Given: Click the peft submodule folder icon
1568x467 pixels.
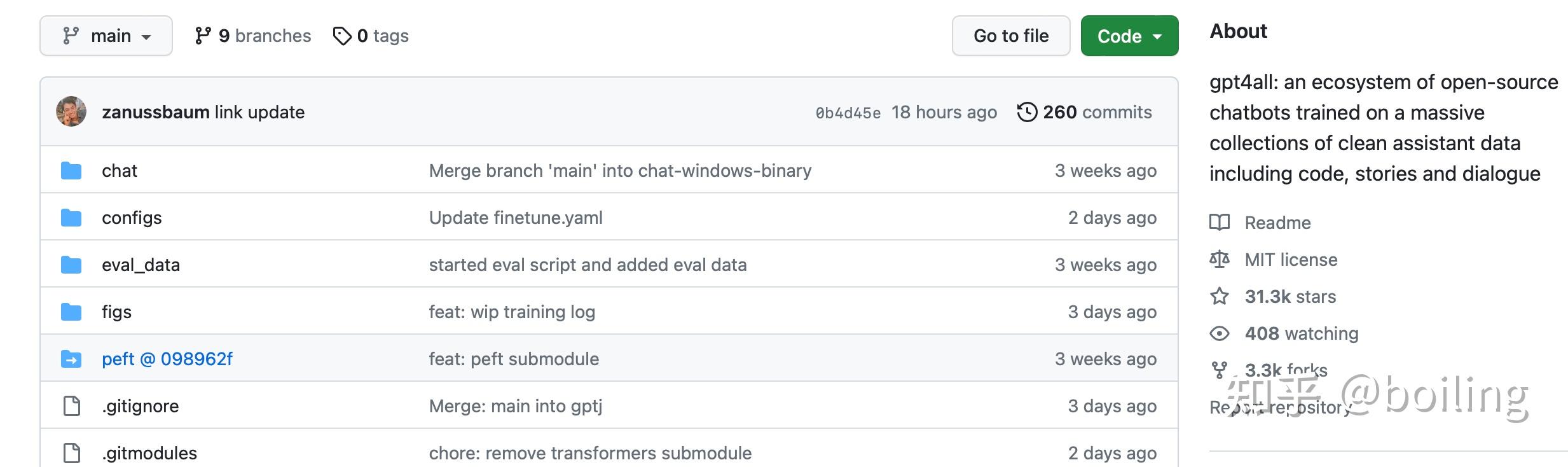Looking at the screenshot, I should tap(71, 359).
